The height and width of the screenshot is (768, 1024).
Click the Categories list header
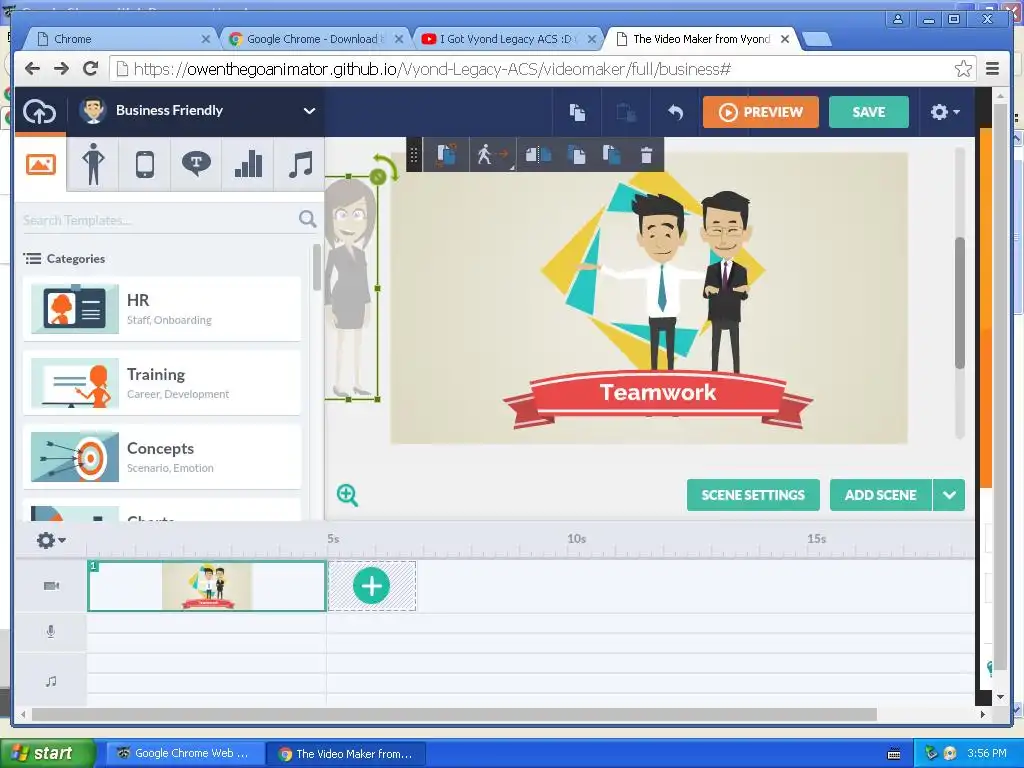point(65,259)
